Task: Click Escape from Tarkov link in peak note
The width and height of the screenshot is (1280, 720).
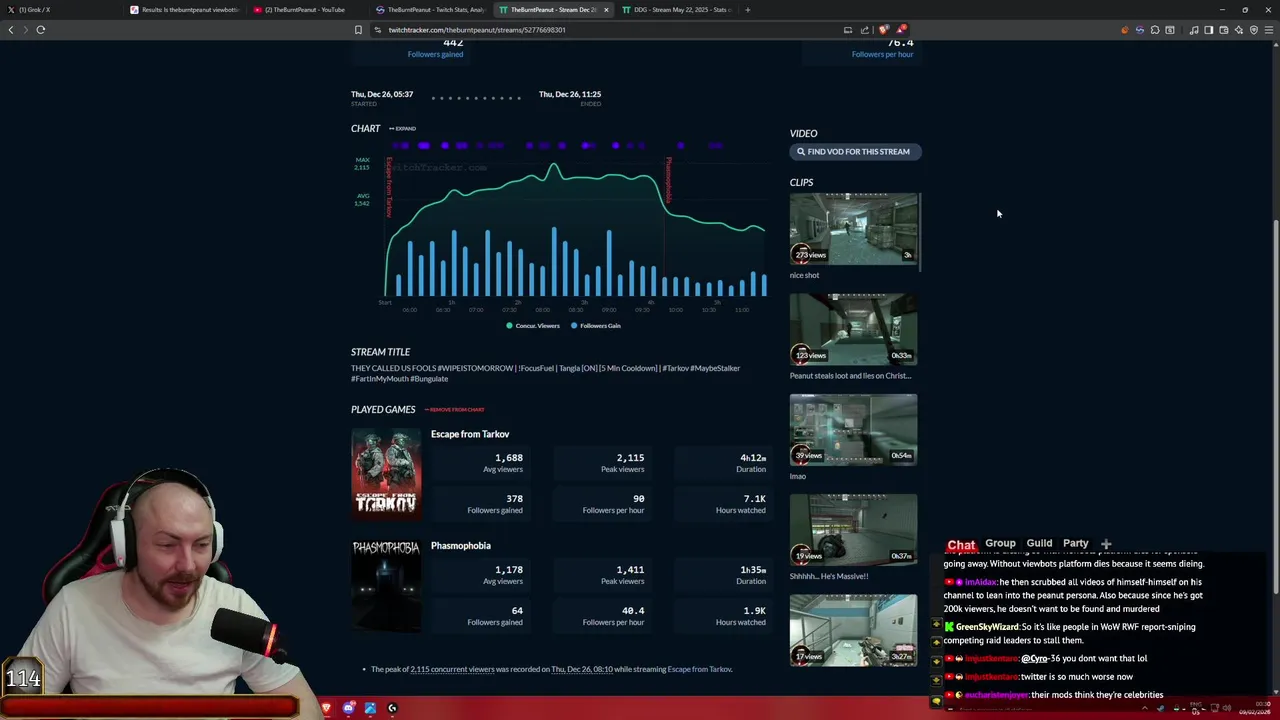Action: 699,669
